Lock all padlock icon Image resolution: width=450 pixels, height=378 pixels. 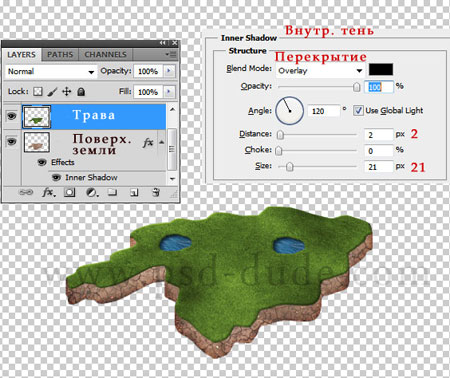click(81, 91)
